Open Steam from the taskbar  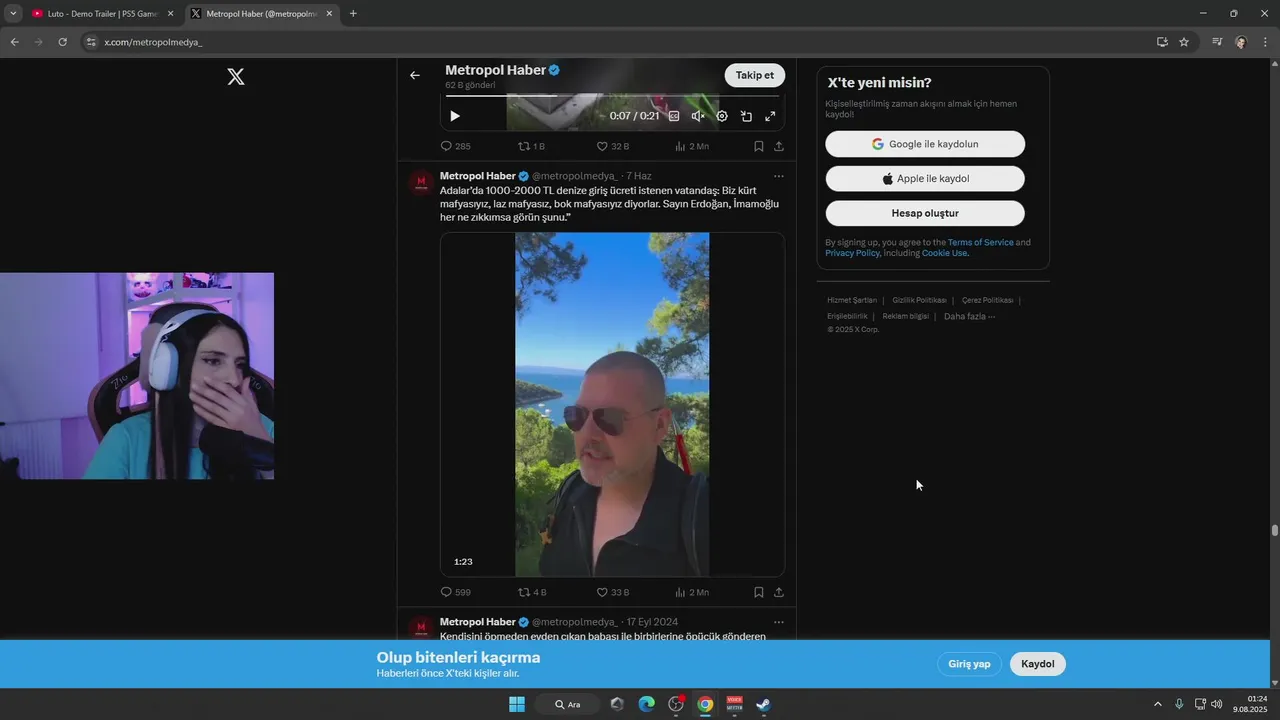pos(763,704)
